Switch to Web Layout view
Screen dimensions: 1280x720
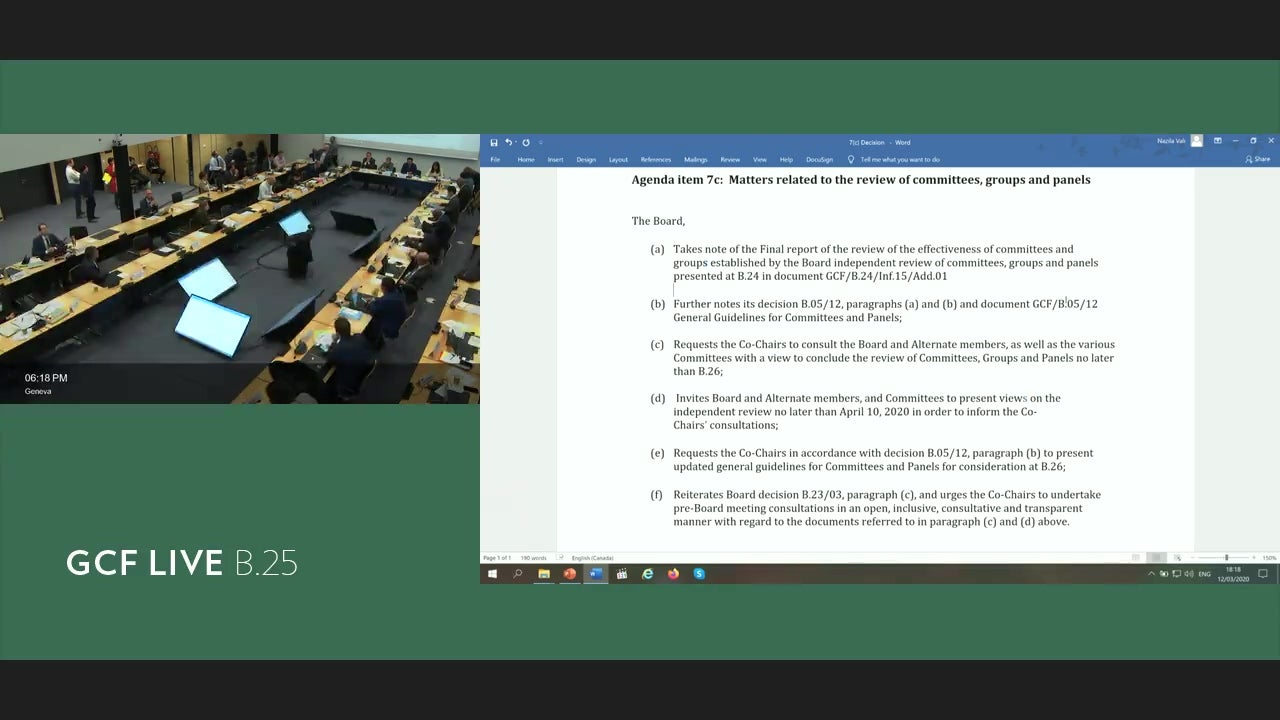1177,558
